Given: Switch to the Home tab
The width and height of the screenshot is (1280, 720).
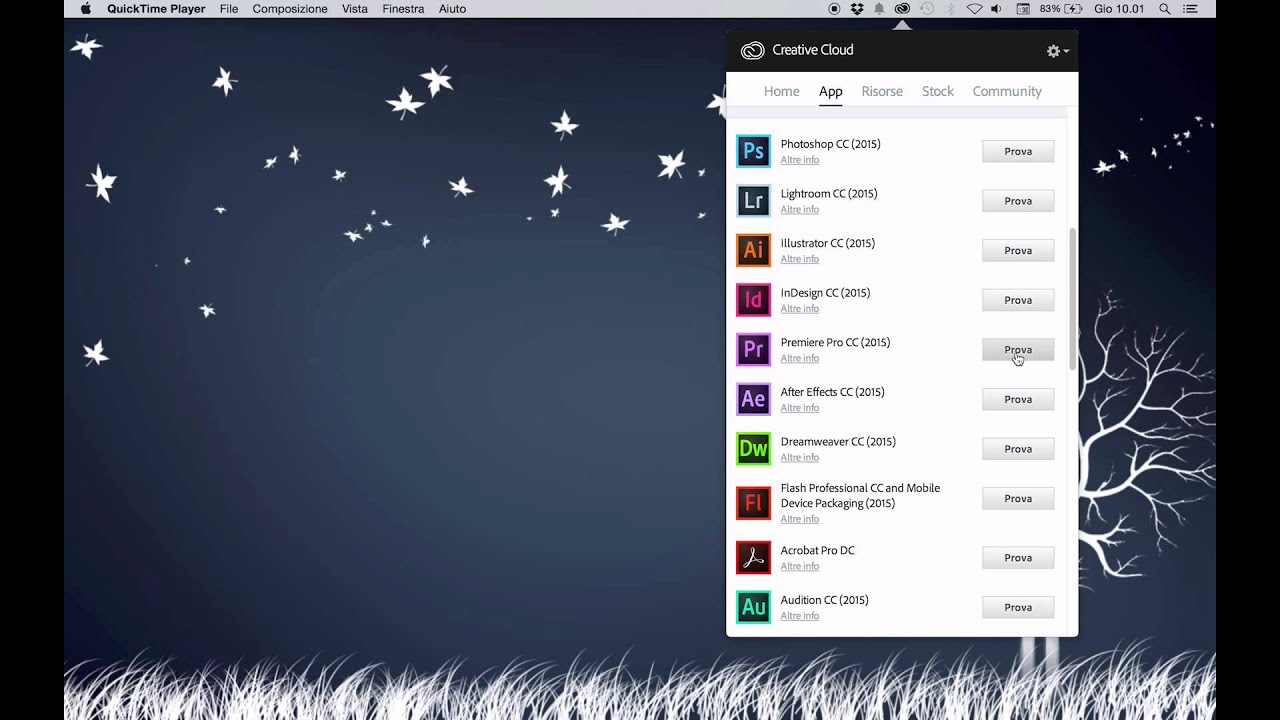Looking at the screenshot, I should (781, 91).
